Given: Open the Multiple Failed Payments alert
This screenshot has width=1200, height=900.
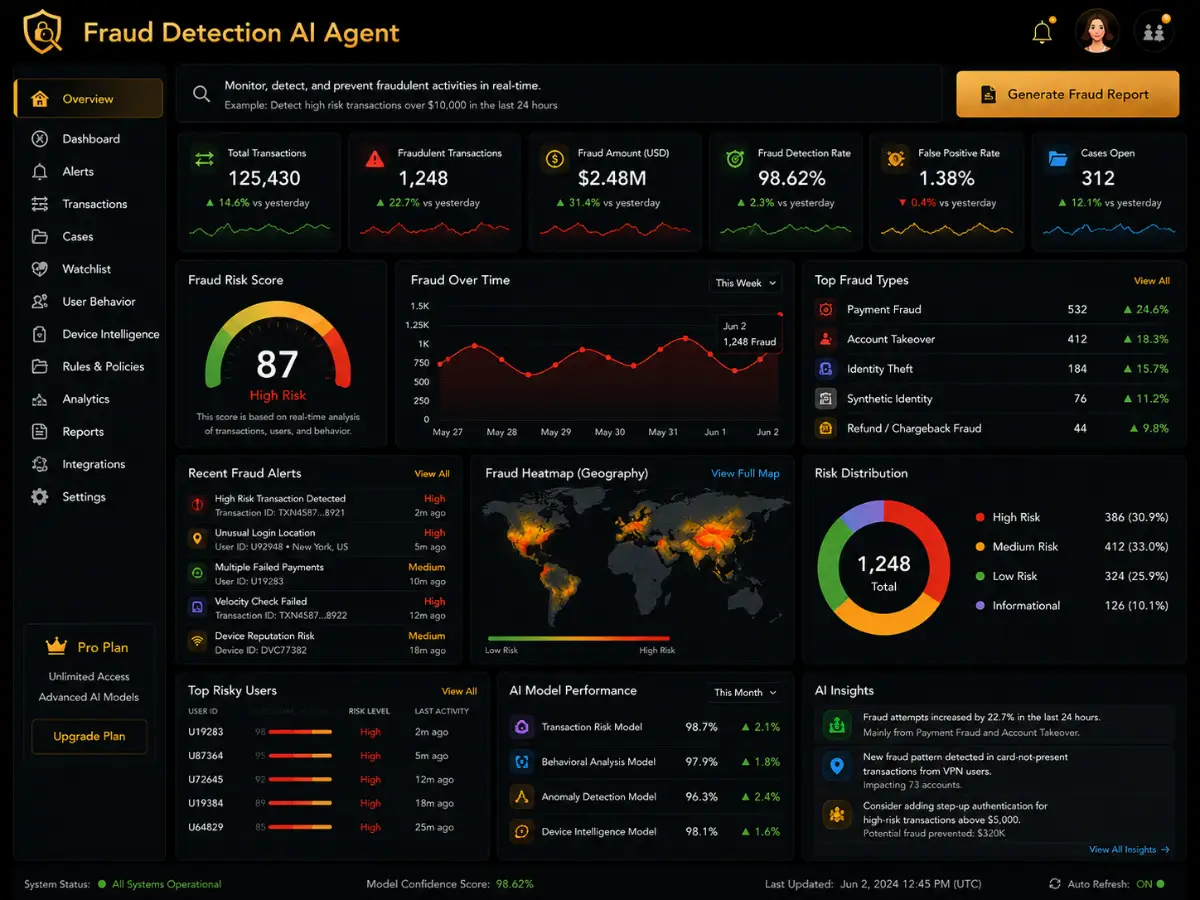Looking at the screenshot, I should click(317, 574).
